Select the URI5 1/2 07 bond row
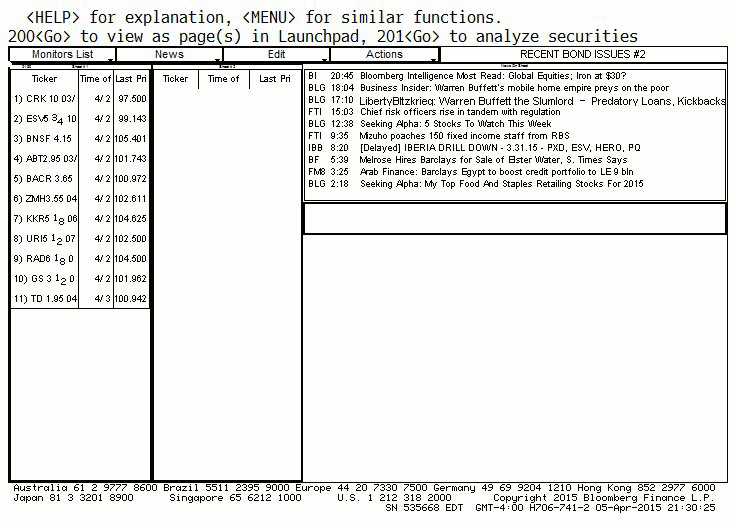This screenshot has height=527, width=736. (x=80, y=239)
